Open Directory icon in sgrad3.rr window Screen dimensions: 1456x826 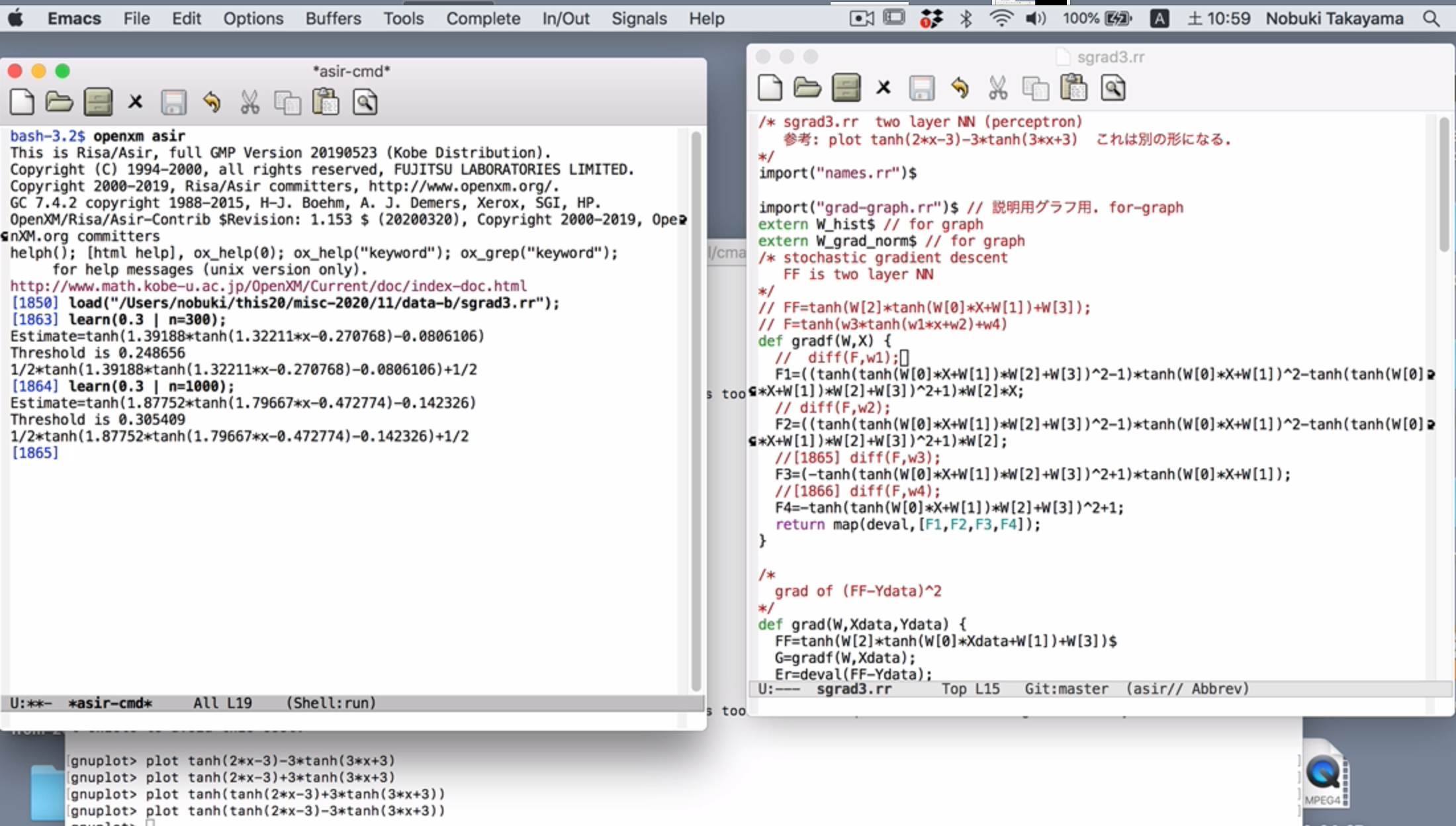(x=846, y=87)
